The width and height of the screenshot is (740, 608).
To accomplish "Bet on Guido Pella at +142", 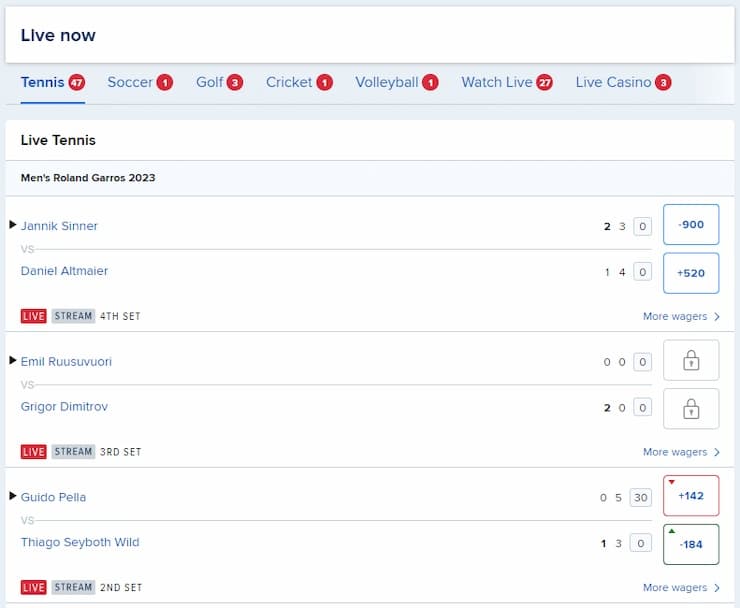I will (x=691, y=496).
